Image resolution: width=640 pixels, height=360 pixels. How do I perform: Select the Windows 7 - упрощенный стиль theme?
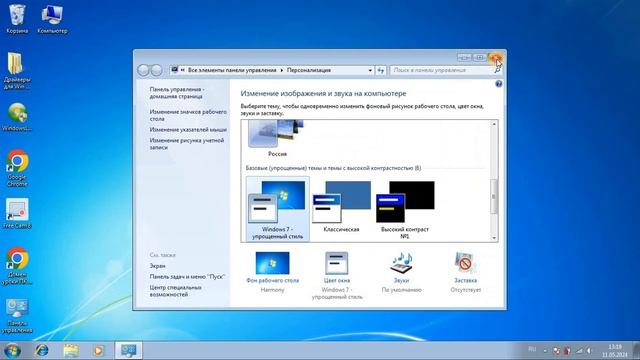point(278,209)
